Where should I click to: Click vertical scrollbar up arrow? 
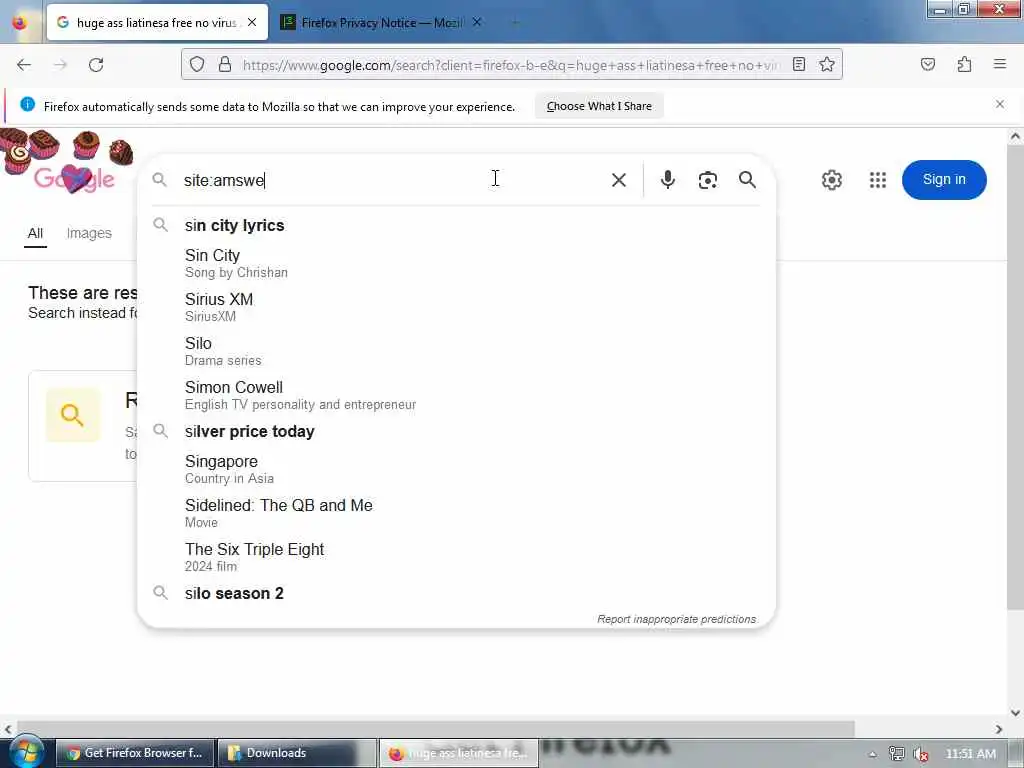click(x=1015, y=136)
